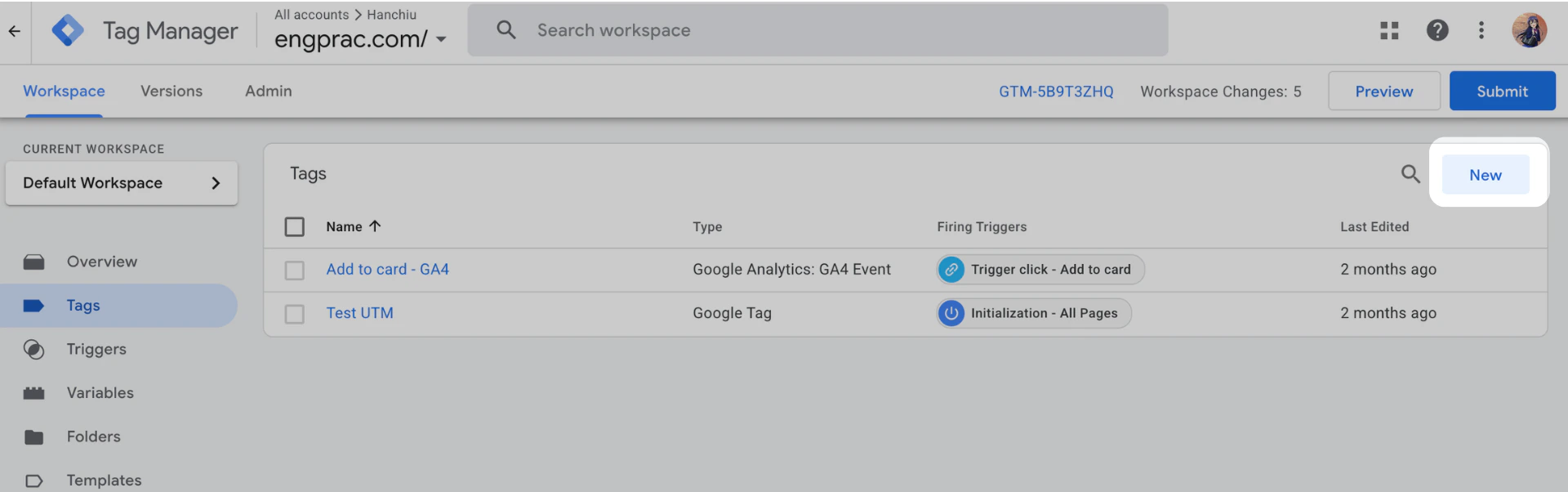Open Workspace Changes: 5
This screenshot has height=492, width=1568.
click(x=1221, y=92)
